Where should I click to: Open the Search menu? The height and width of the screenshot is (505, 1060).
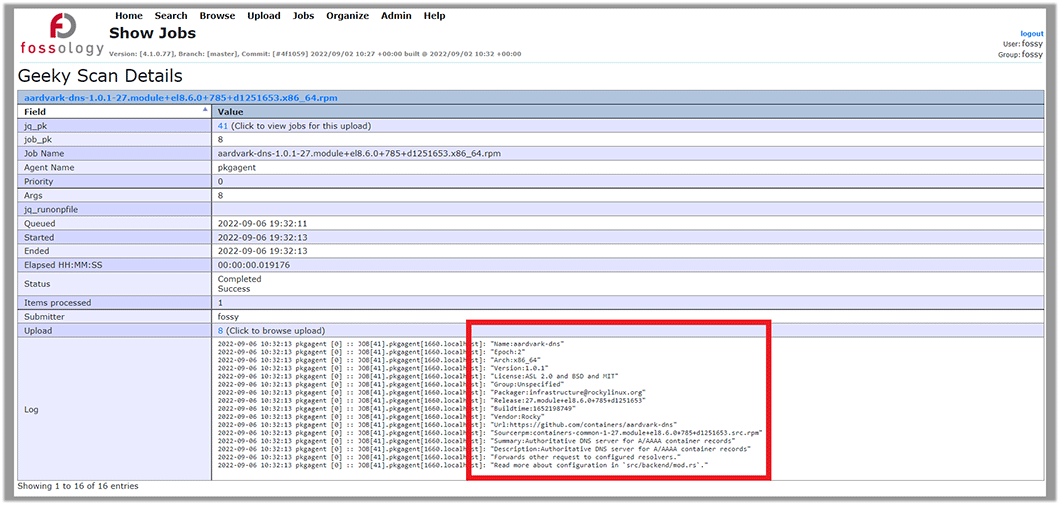(x=171, y=16)
